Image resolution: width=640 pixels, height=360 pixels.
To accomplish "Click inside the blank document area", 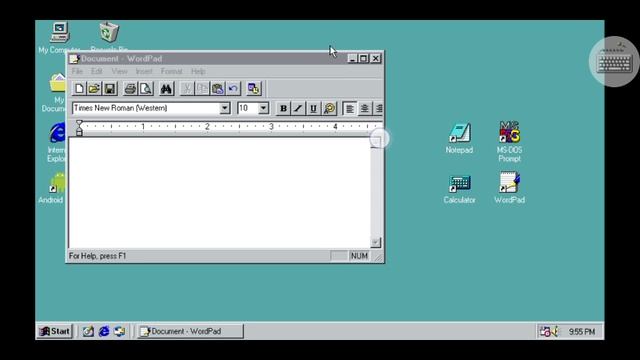I will click(220, 193).
